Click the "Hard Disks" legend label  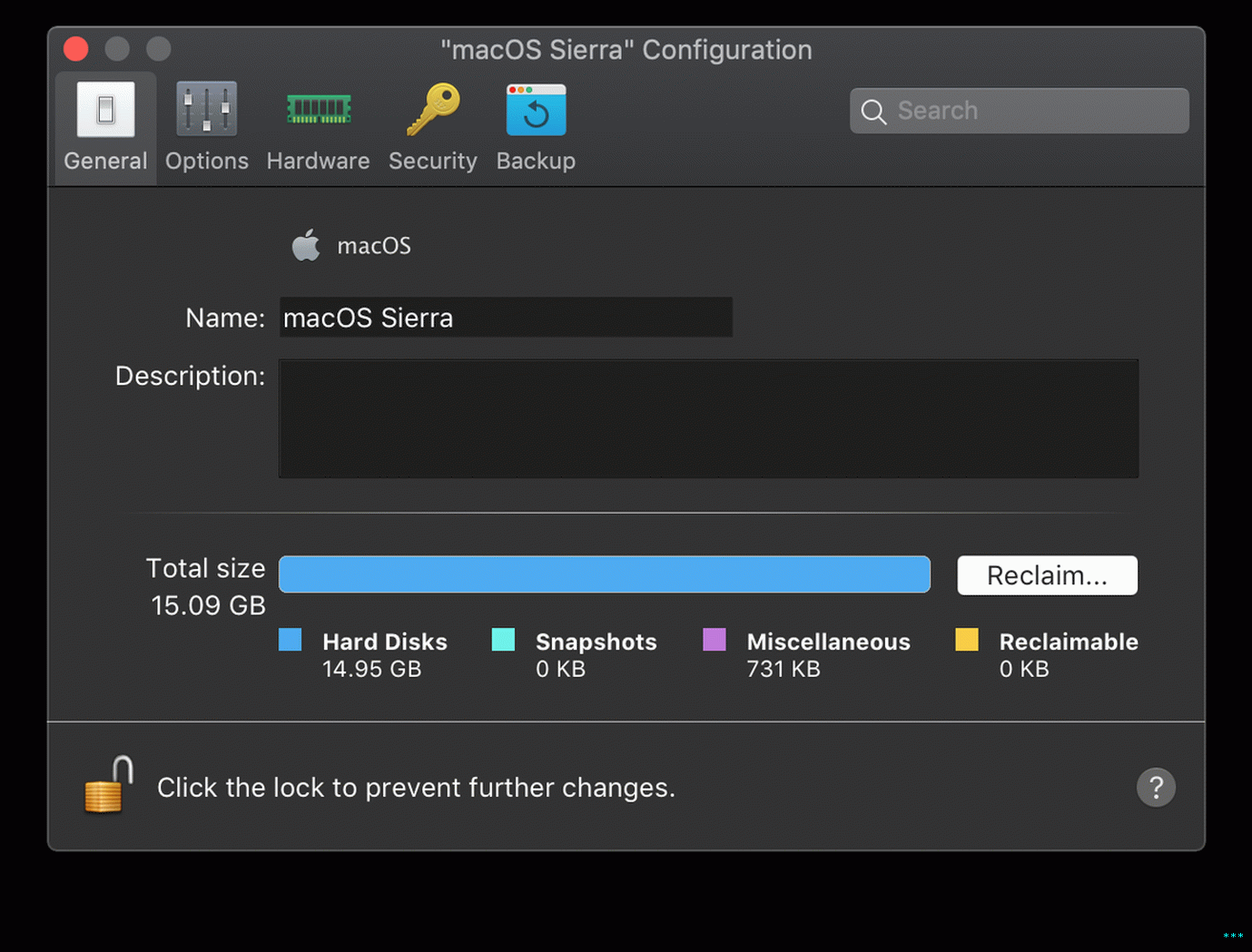[385, 642]
